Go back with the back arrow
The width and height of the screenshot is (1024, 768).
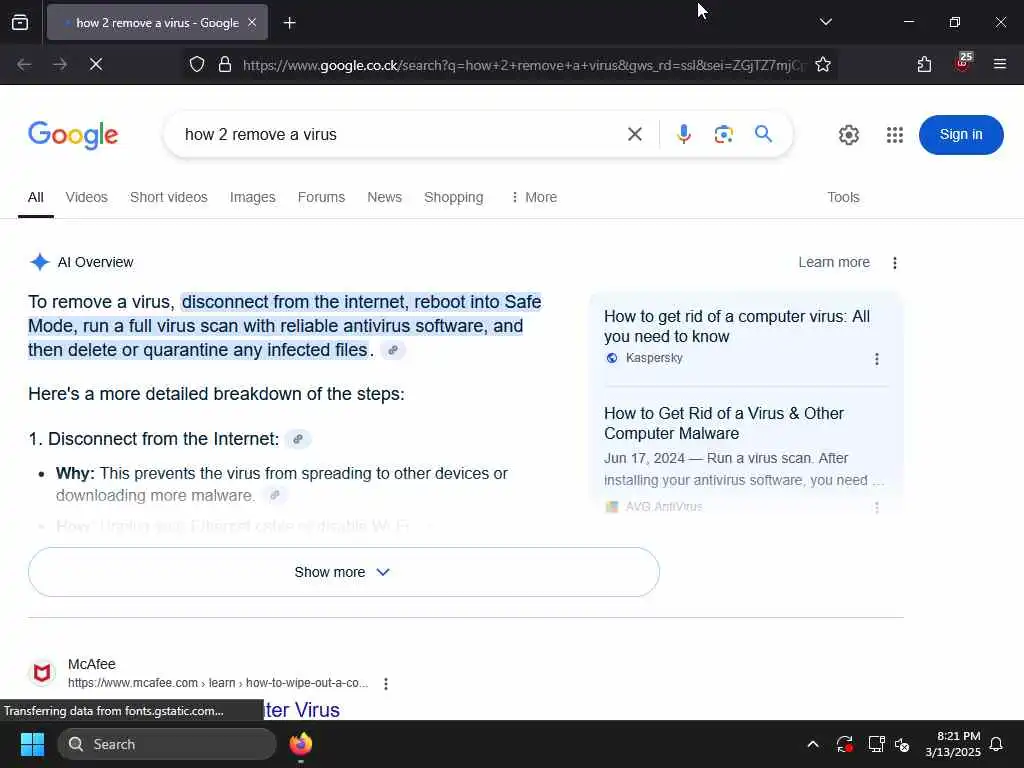[x=24, y=64]
